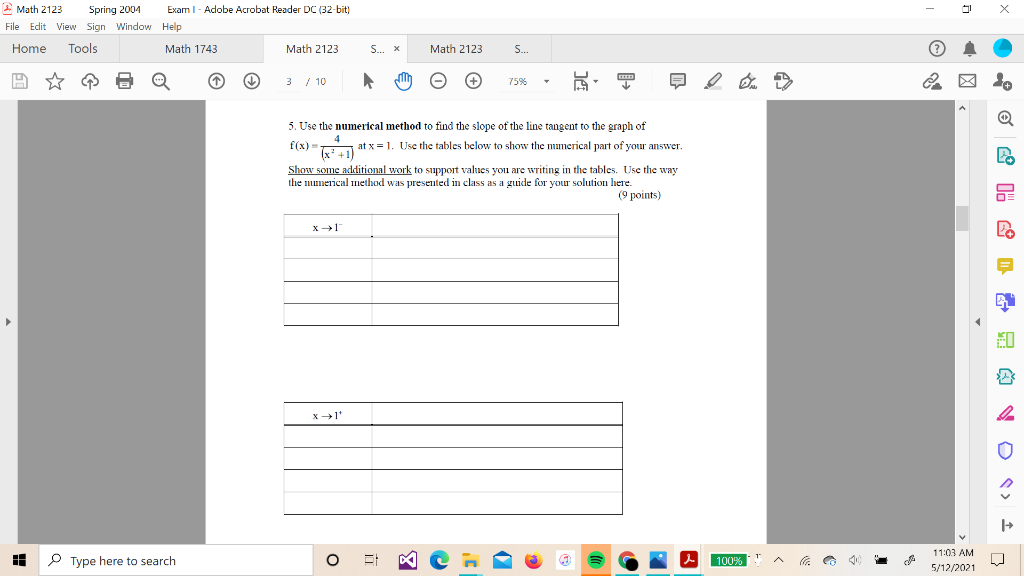Open the Comment tool from the toolbar
The image size is (1024, 576).
click(x=678, y=81)
